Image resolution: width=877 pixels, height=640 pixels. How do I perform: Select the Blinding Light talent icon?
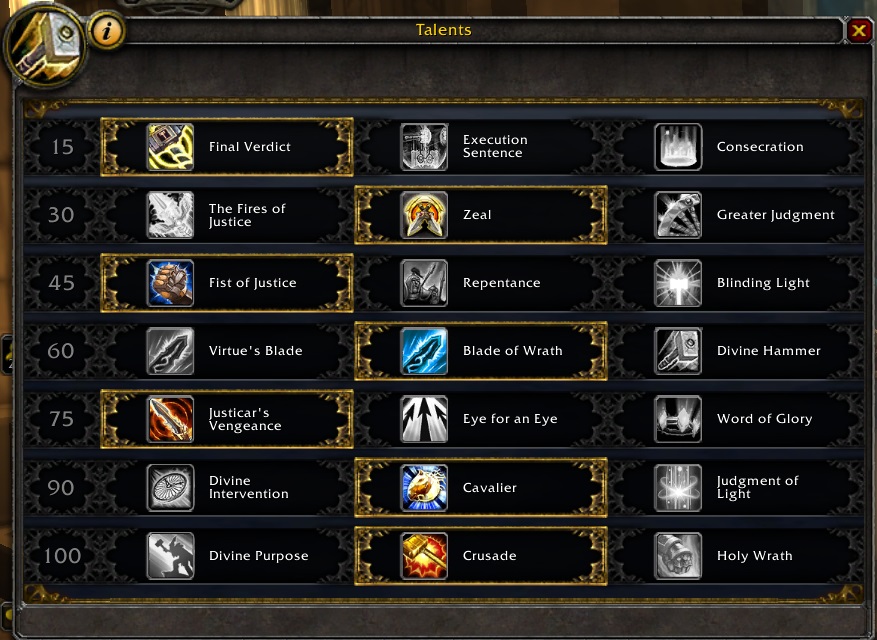pos(678,283)
